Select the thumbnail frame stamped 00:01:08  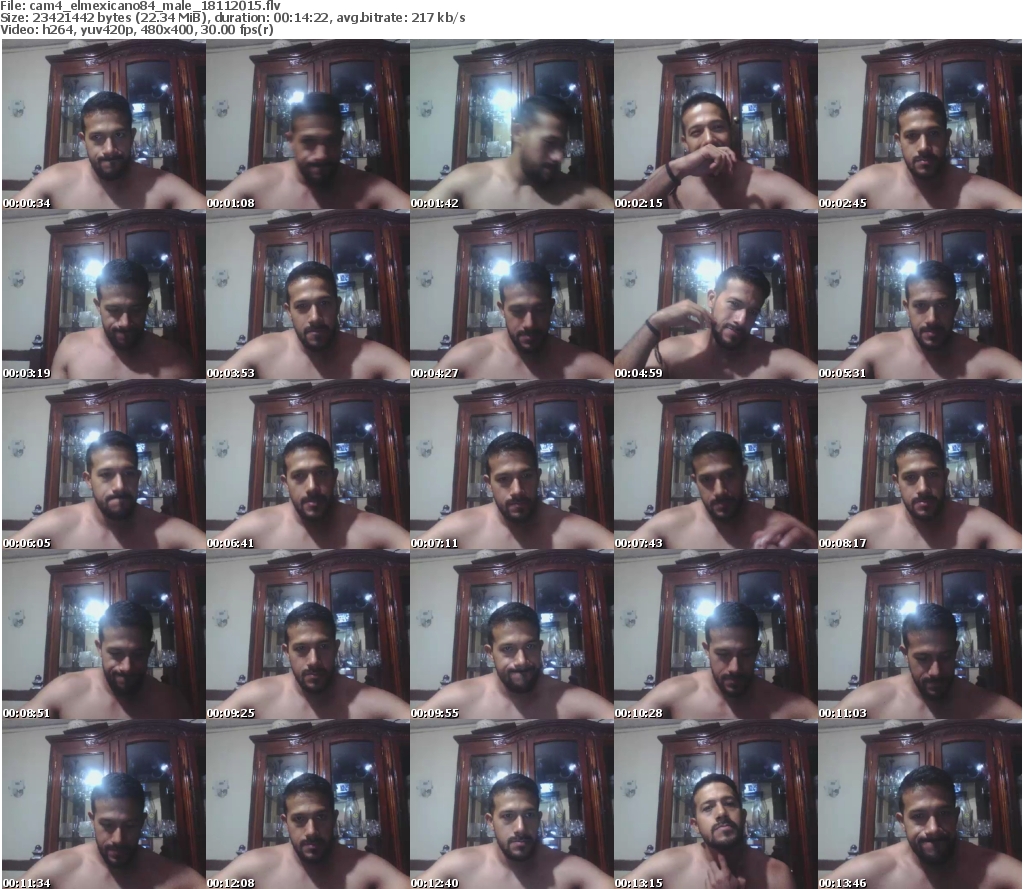(x=308, y=124)
